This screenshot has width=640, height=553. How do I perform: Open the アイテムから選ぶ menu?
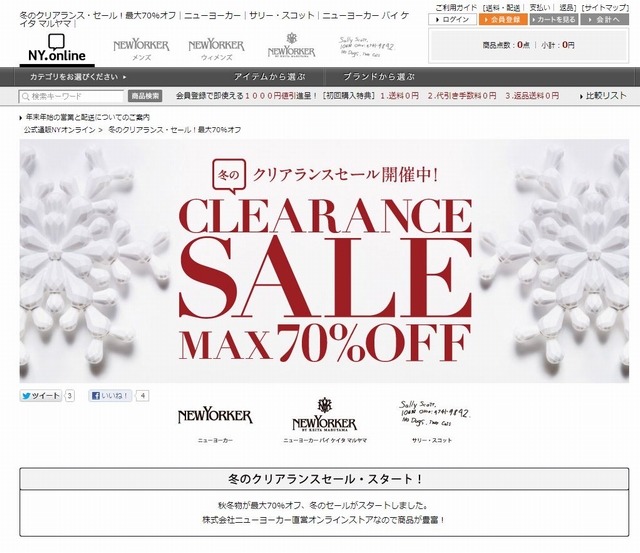click(x=269, y=77)
